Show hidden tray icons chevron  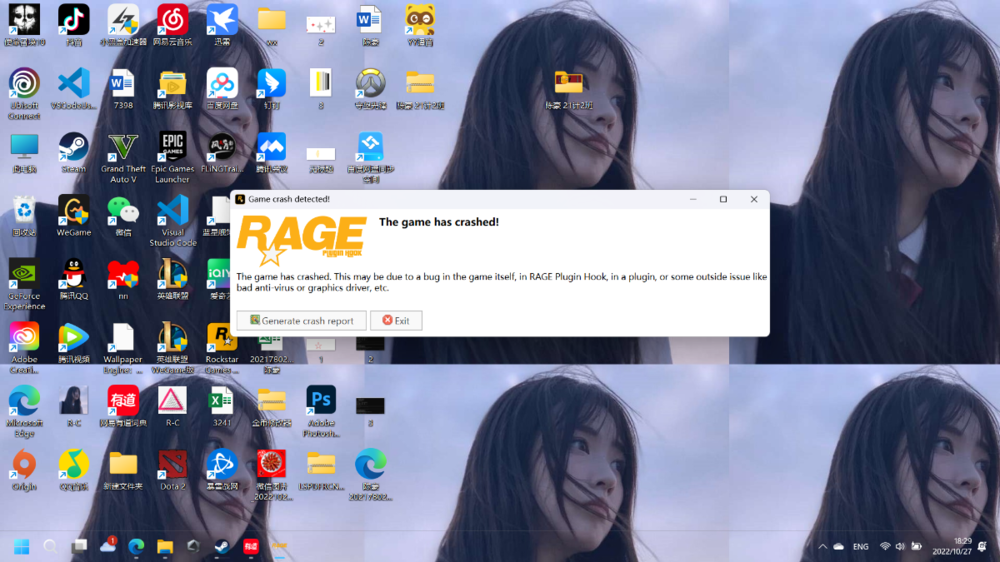[822, 547]
